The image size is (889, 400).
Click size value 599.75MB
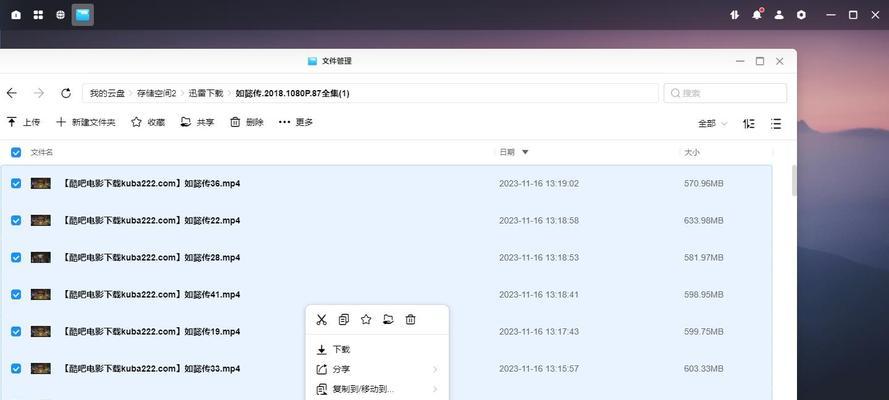(704, 331)
